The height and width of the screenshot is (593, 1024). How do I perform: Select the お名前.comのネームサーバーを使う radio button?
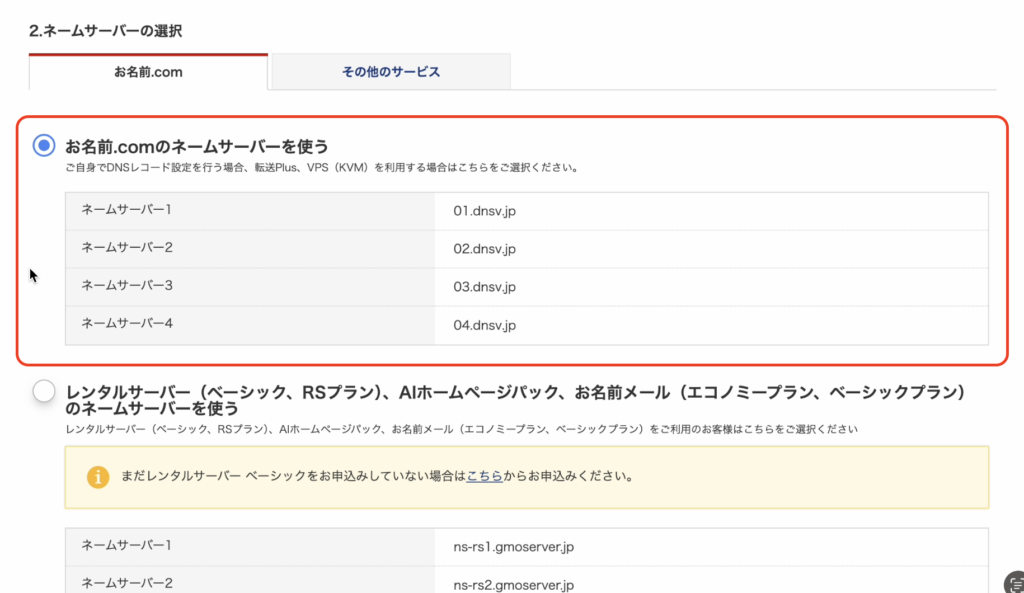pos(44,146)
